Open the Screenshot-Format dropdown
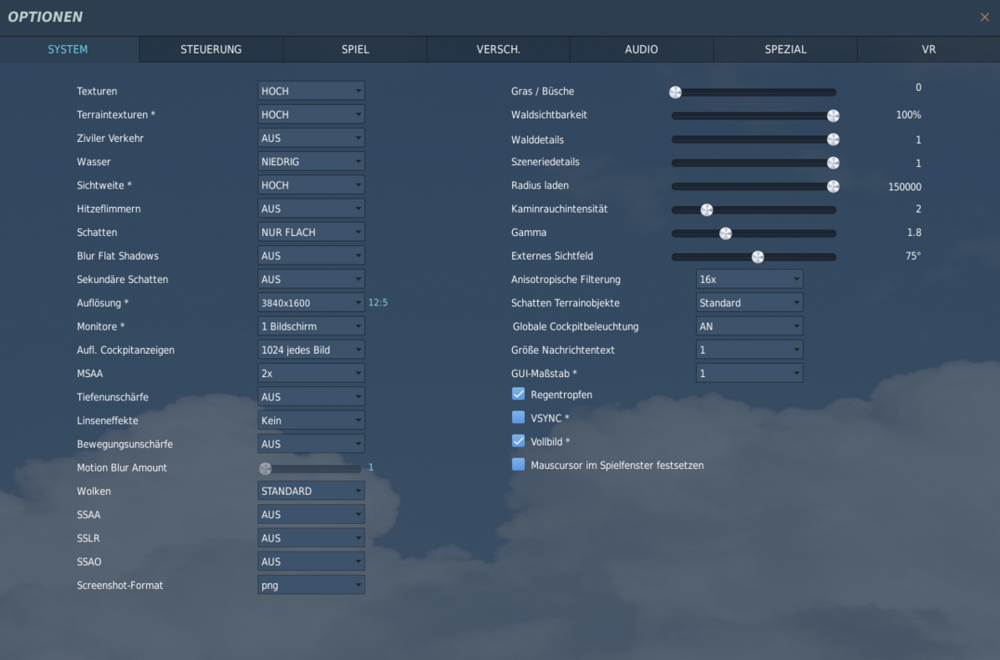Screen dimensions: 1000x660 point(310,585)
